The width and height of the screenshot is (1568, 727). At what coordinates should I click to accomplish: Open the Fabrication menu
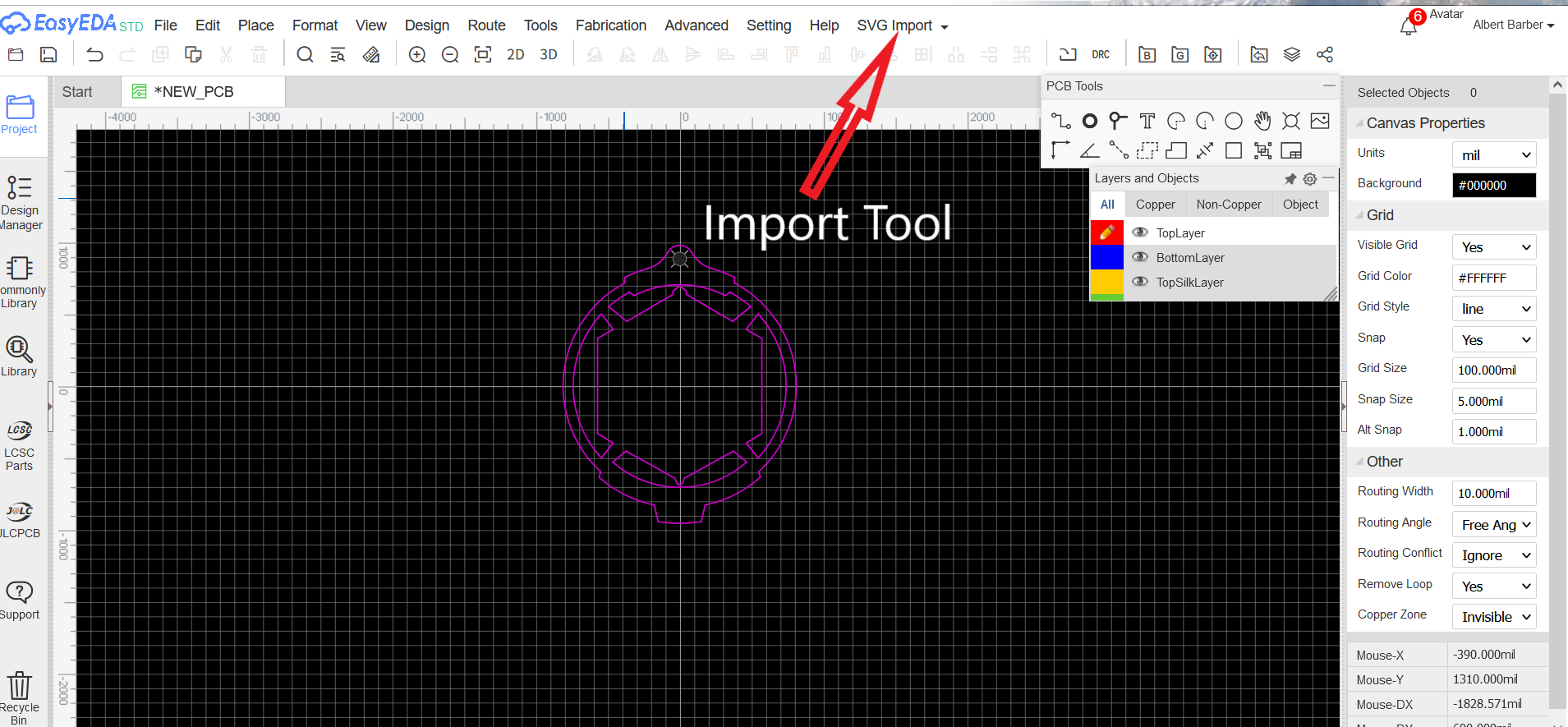[611, 25]
